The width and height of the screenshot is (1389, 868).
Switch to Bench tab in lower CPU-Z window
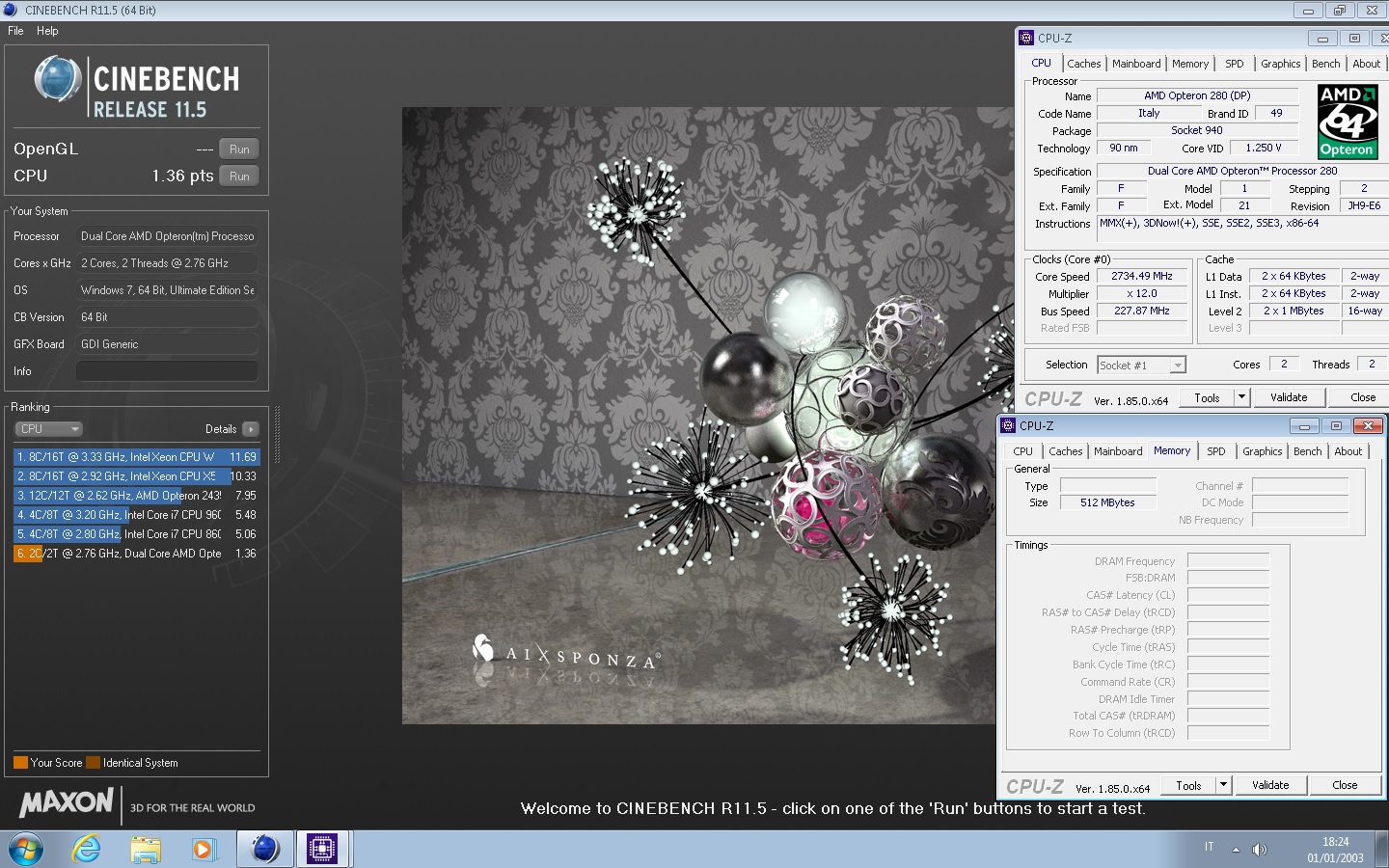(1308, 451)
